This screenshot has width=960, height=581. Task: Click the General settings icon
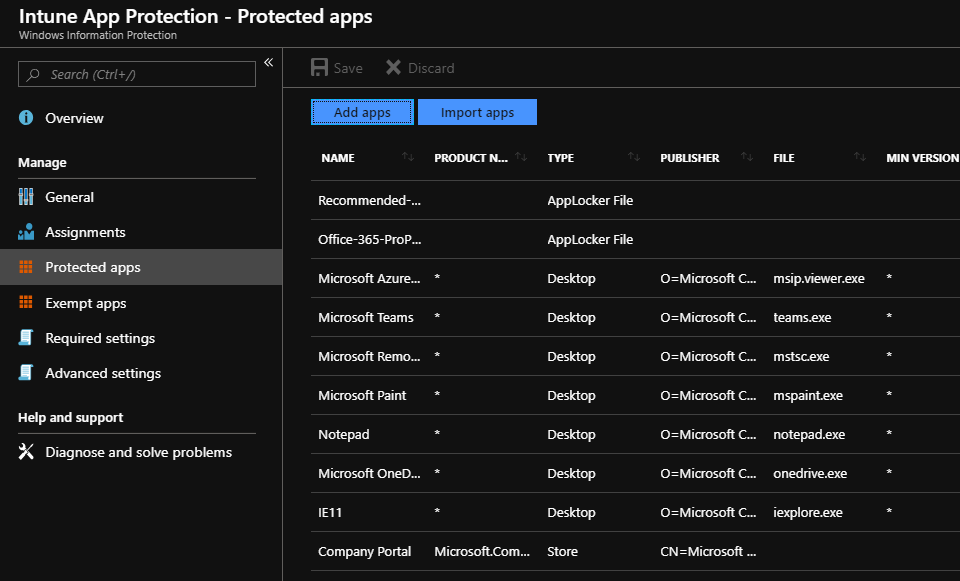25,197
